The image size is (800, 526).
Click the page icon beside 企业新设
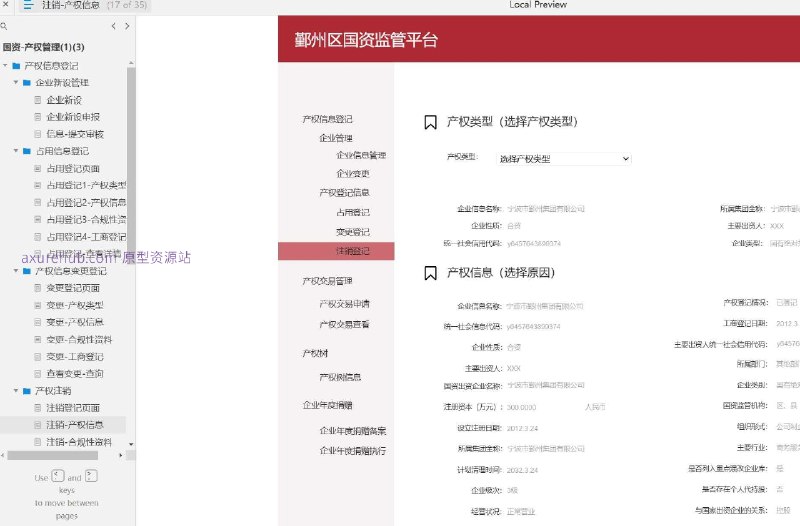(37, 100)
